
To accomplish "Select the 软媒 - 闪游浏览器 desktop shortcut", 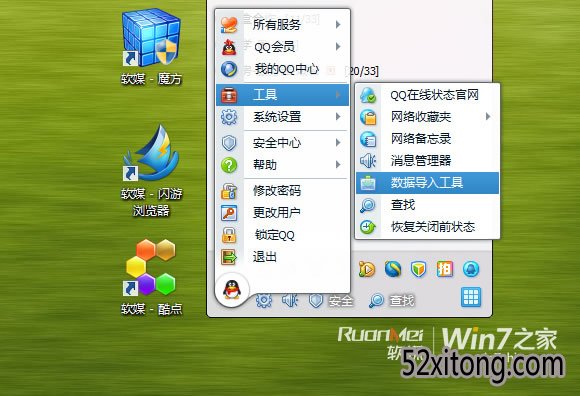I will click(x=151, y=171).
